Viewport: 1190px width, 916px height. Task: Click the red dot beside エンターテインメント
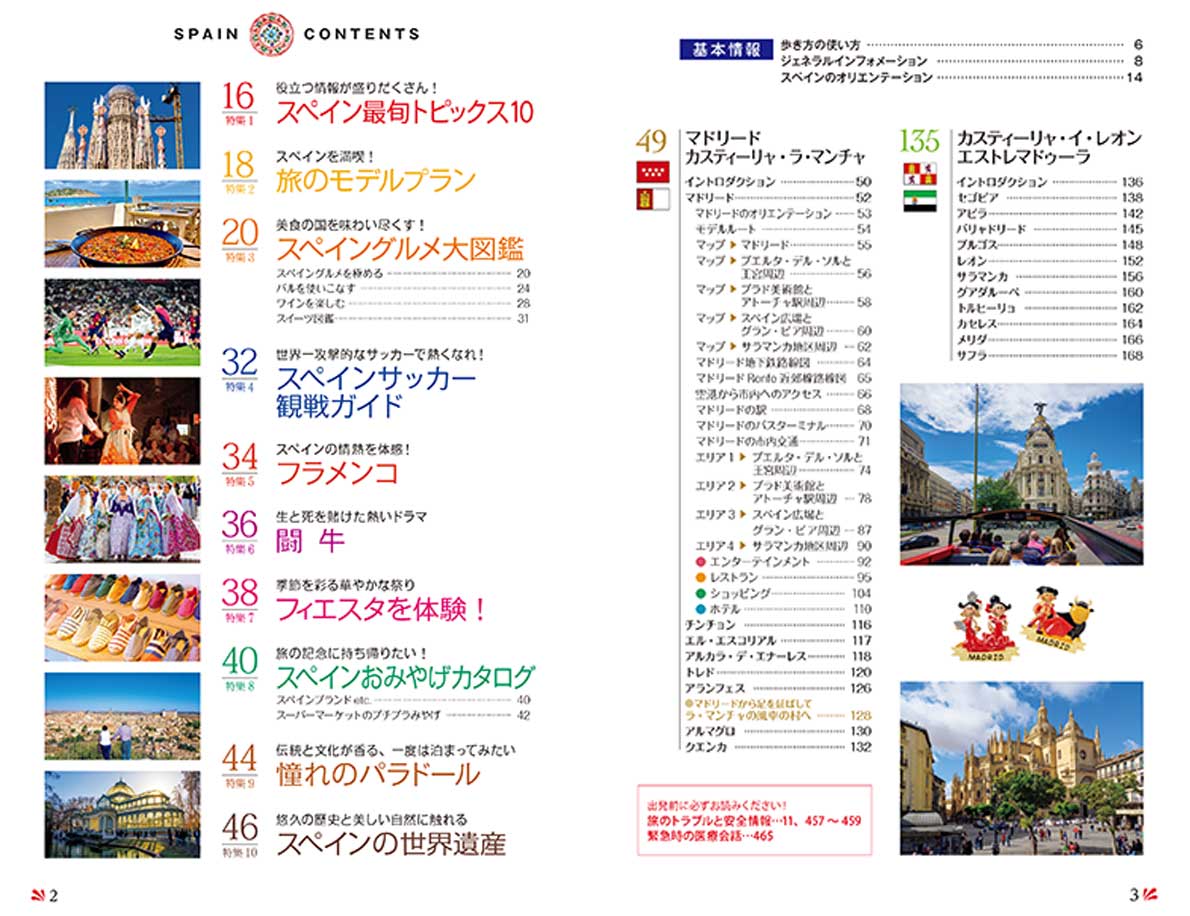pos(701,562)
